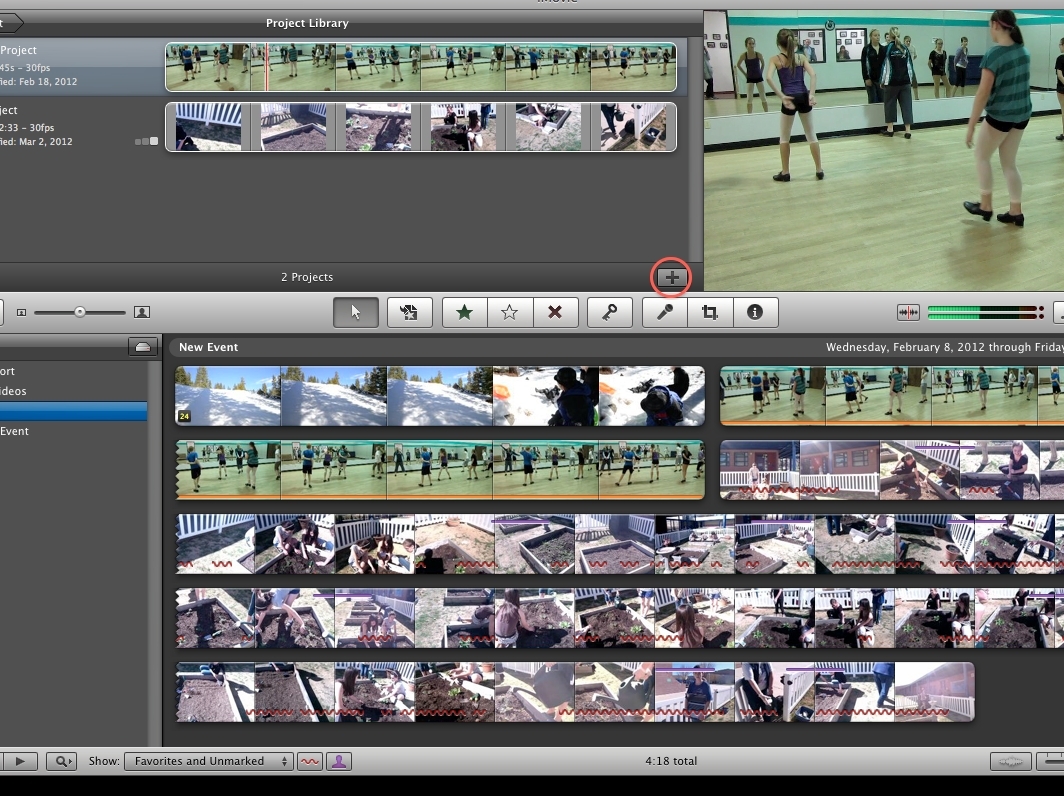
Task: Click the back arrow button in Project Library header
Action: [x=10, y=23]
